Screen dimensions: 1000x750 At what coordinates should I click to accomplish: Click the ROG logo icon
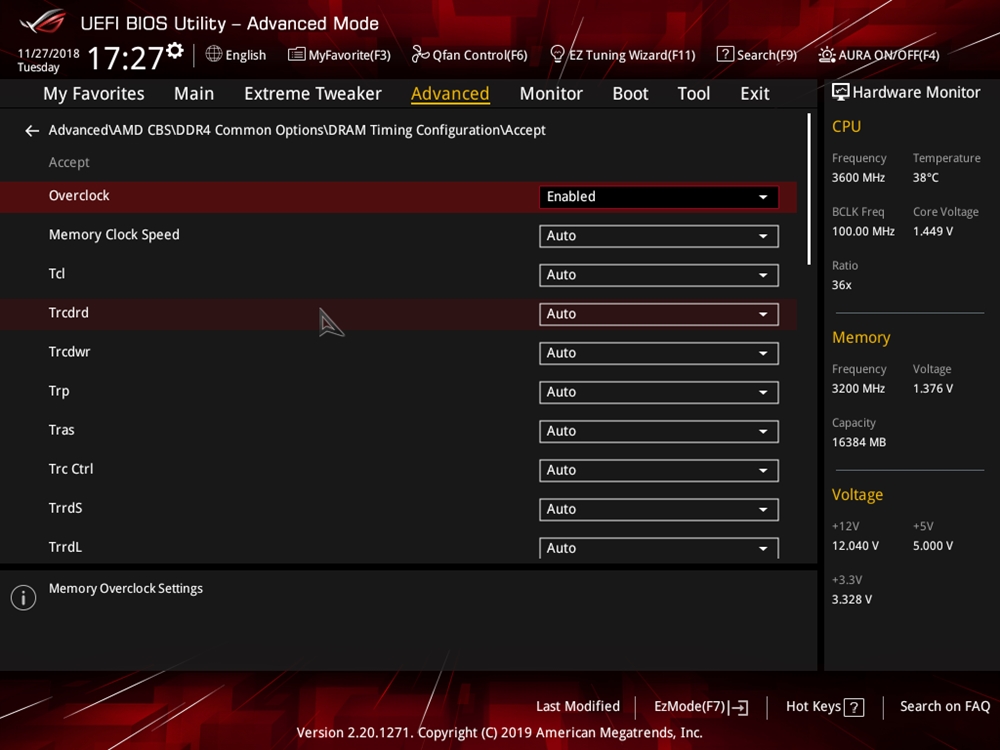pyautogui.click(x=42, y=22)
